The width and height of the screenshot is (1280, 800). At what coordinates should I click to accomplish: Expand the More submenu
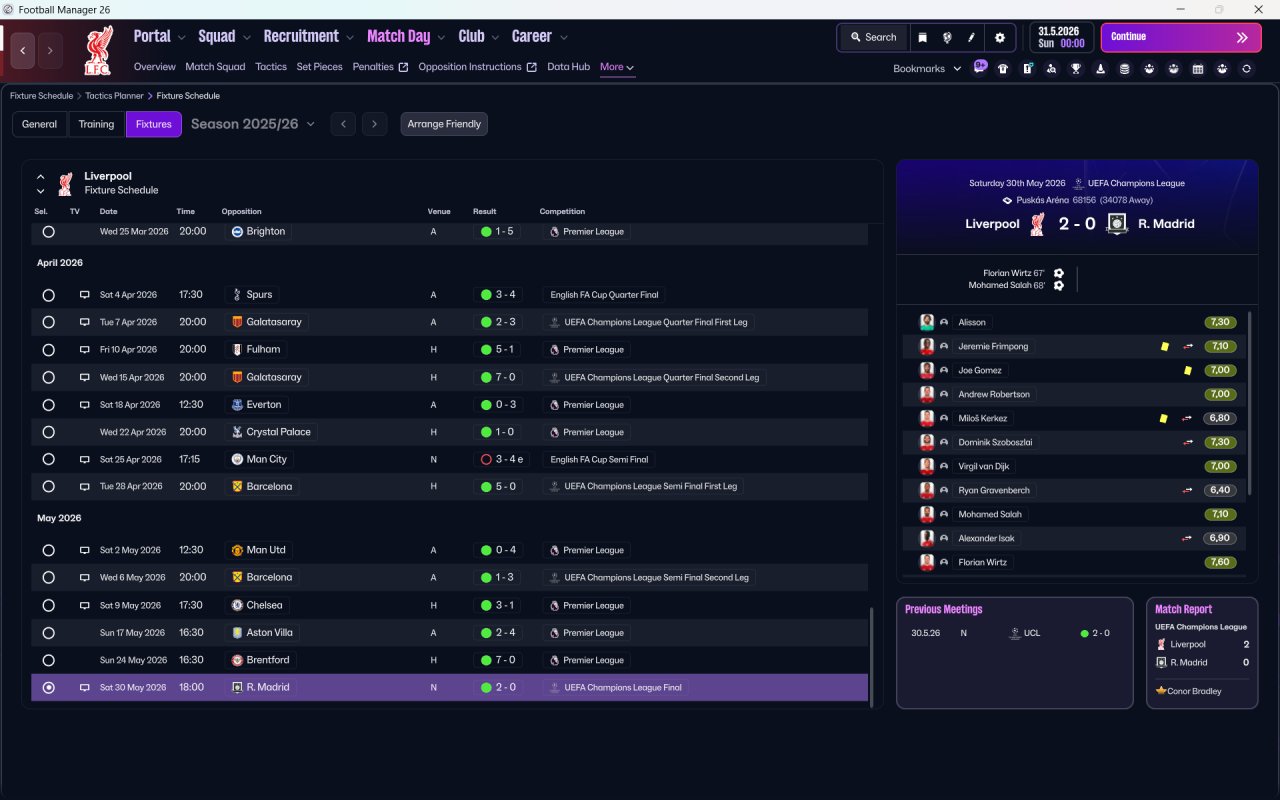pos(617,67)
